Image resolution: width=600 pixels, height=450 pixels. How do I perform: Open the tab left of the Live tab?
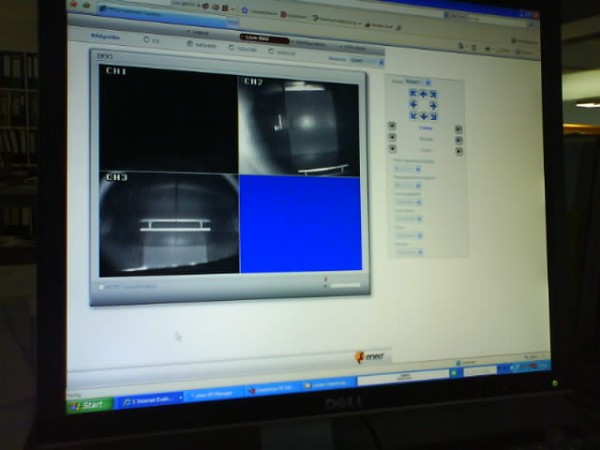pyautogui.click(x=199, y=33)
